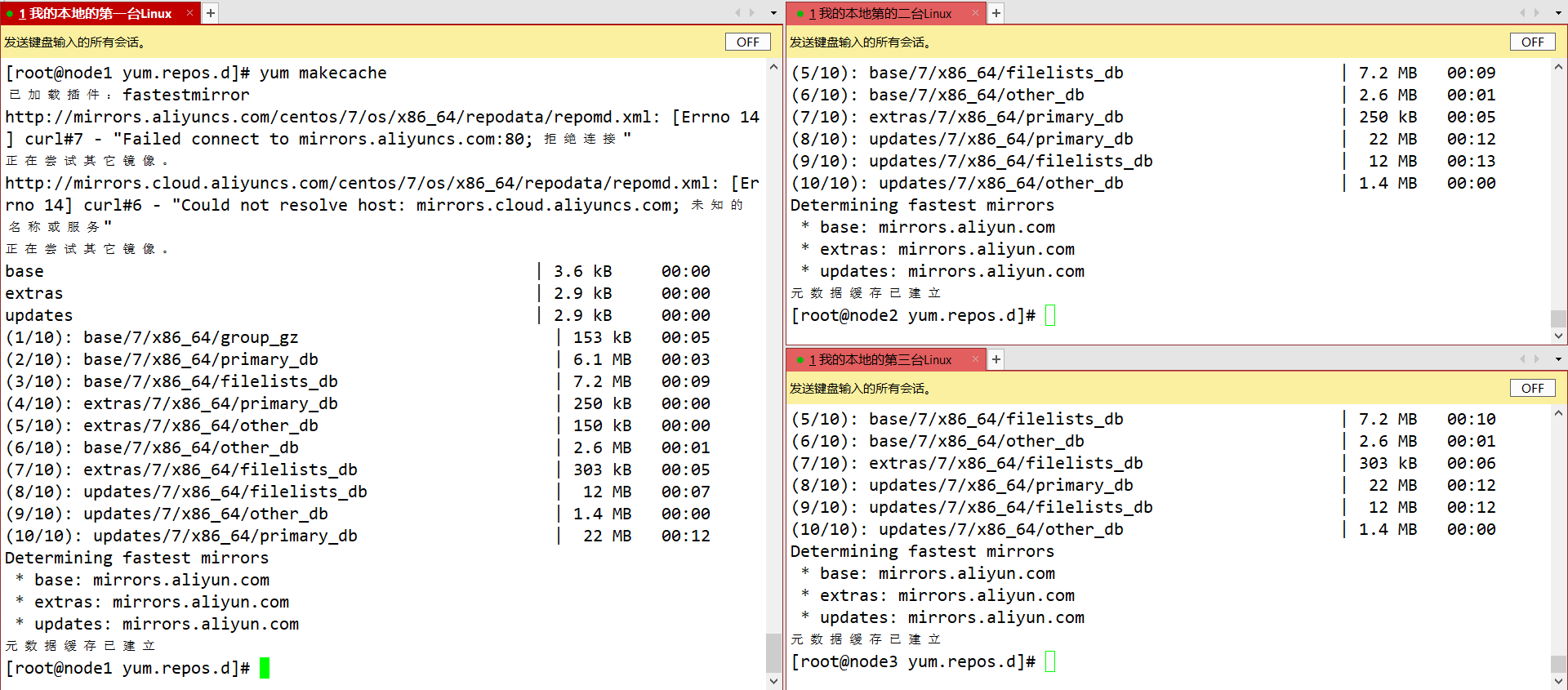Toggle the OFF switch in the first Linux pane
The image size is (1568, 690).
[748, 42]
